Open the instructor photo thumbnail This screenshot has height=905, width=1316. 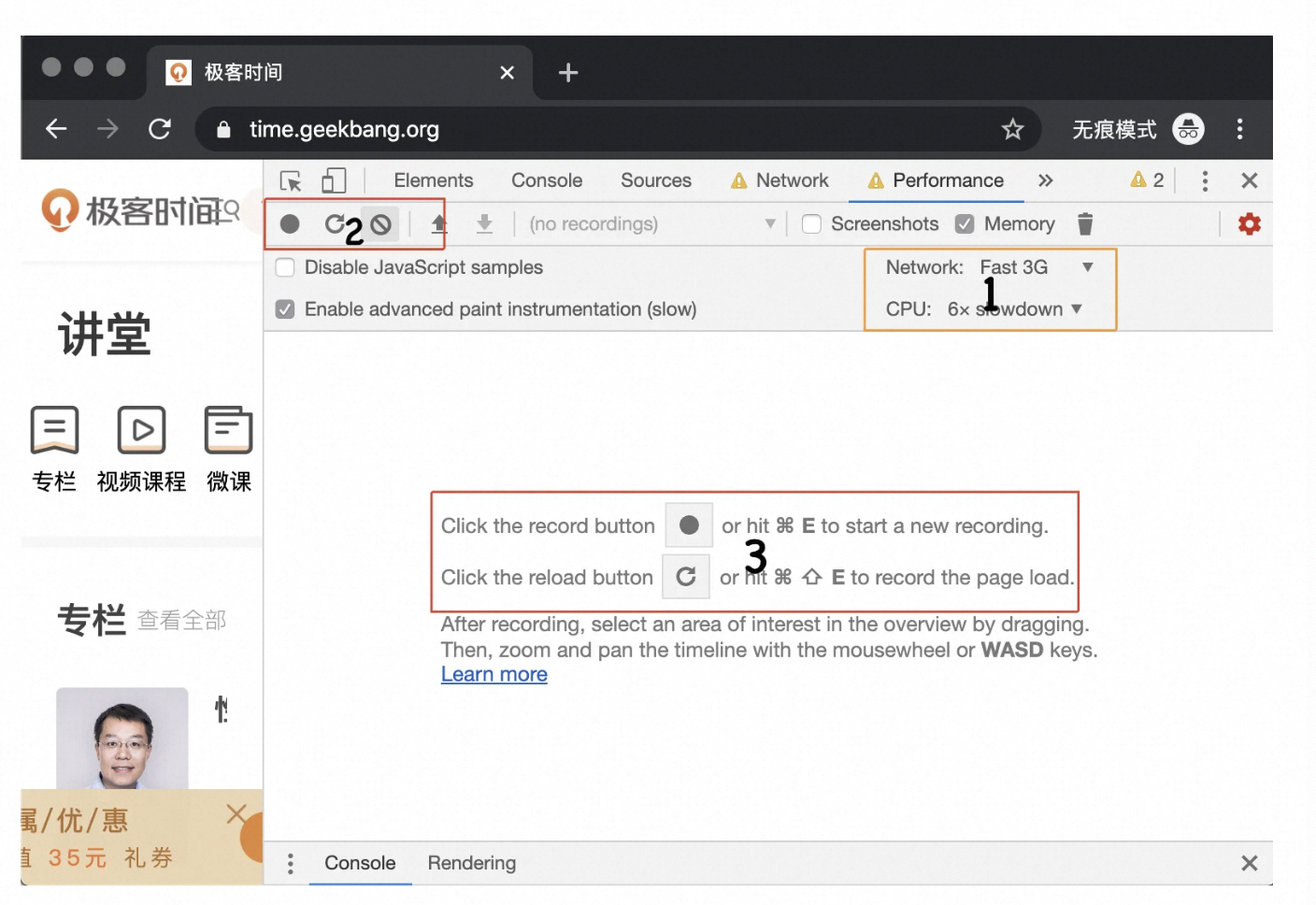[122, 739]
